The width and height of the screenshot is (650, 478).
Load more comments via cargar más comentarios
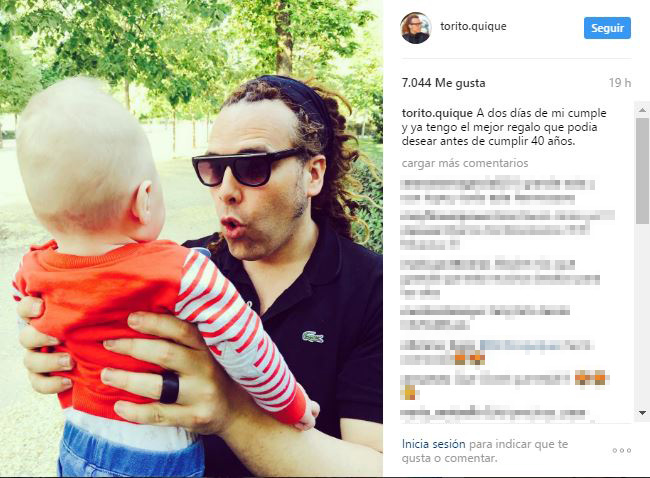point(465,163)
